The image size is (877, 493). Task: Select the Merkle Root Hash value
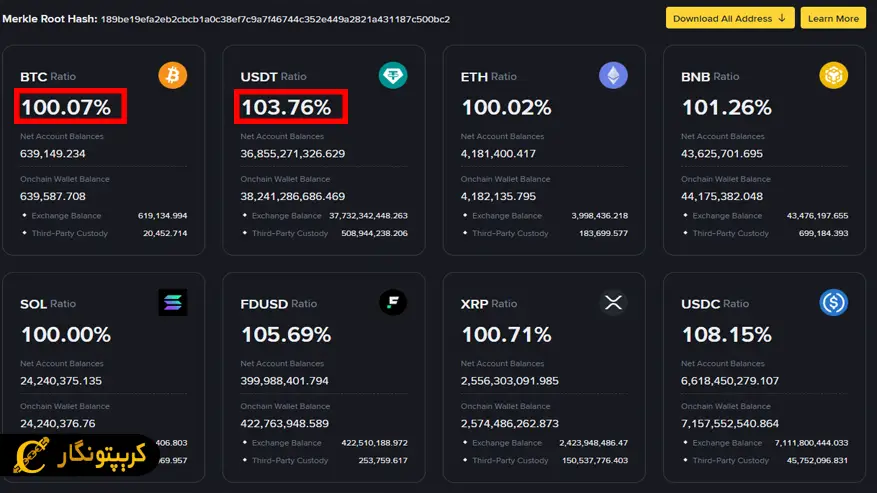click(x=275, y=19)
